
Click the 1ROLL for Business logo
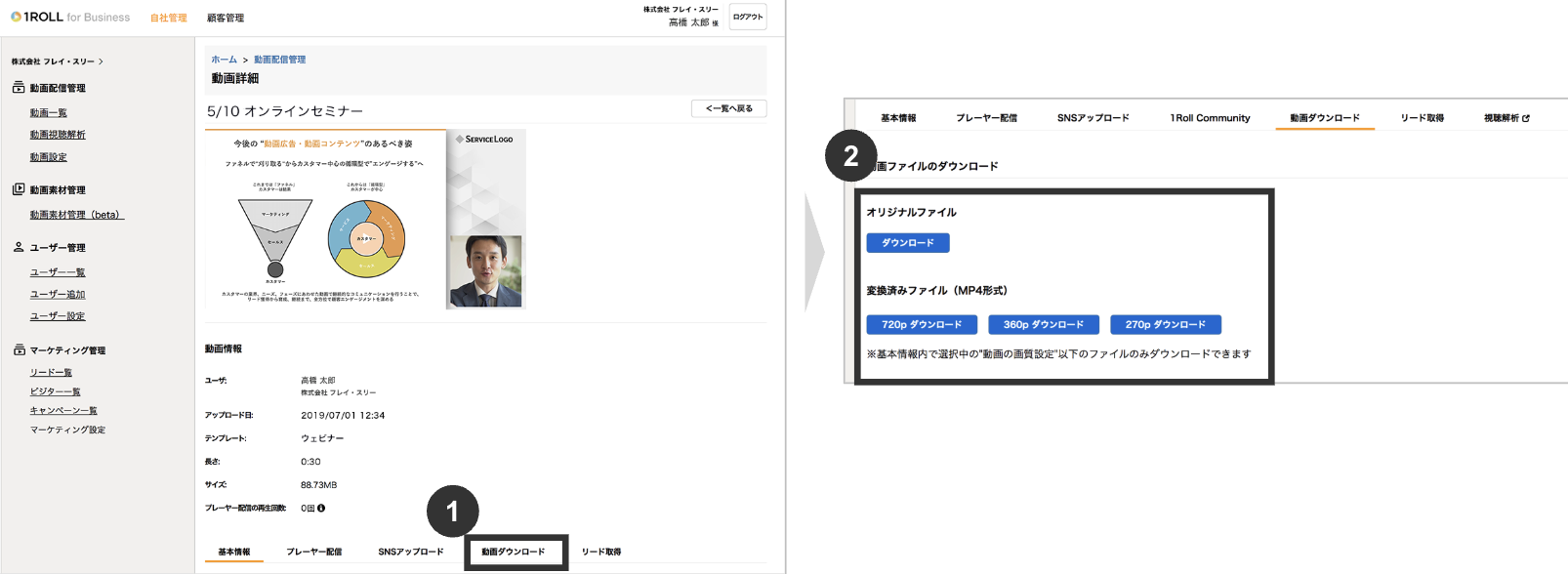(x=69, y=17)
